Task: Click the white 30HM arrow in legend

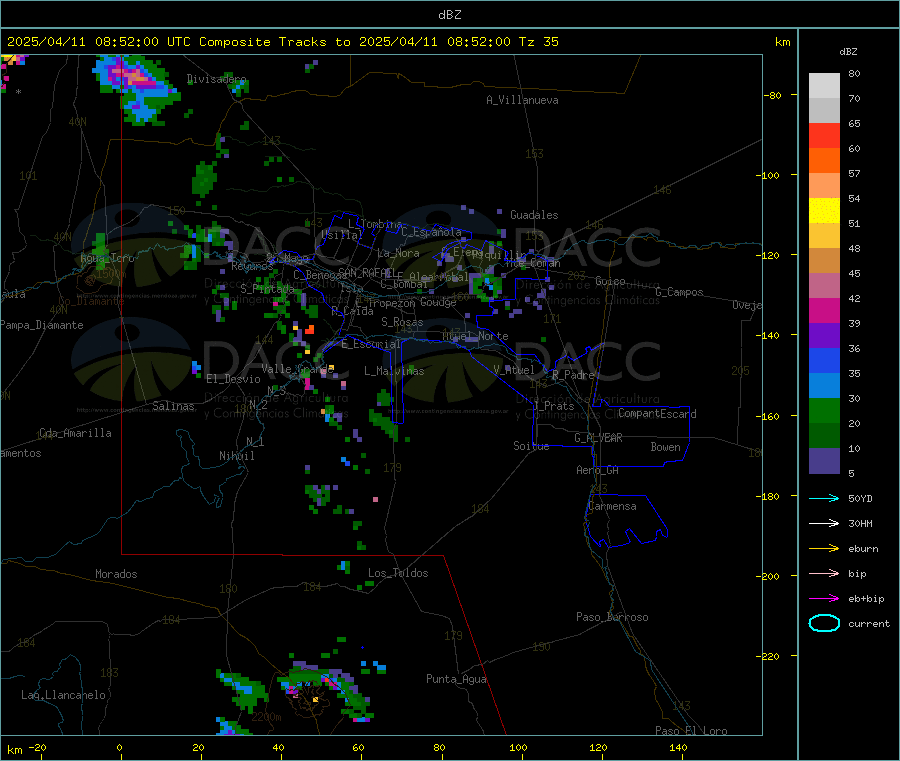Action: point(824,523)
